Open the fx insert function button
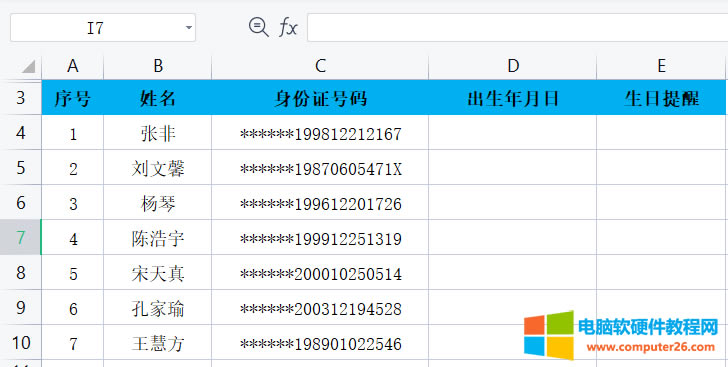The height and width of the screenshot is (367, 728). click(x=288, y=28)
